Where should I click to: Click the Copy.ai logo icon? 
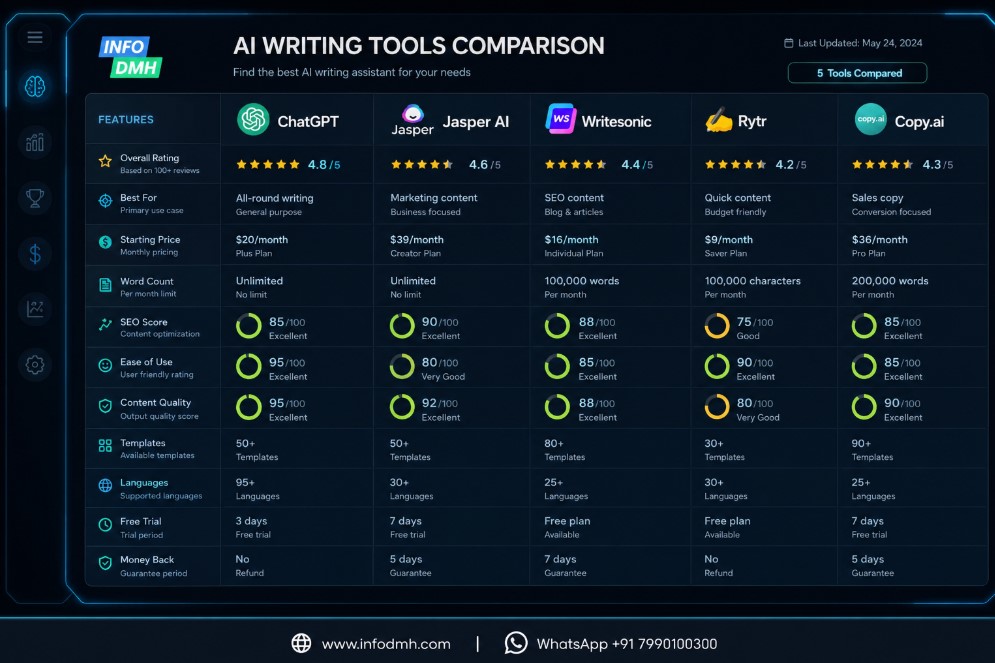[871, 119]
